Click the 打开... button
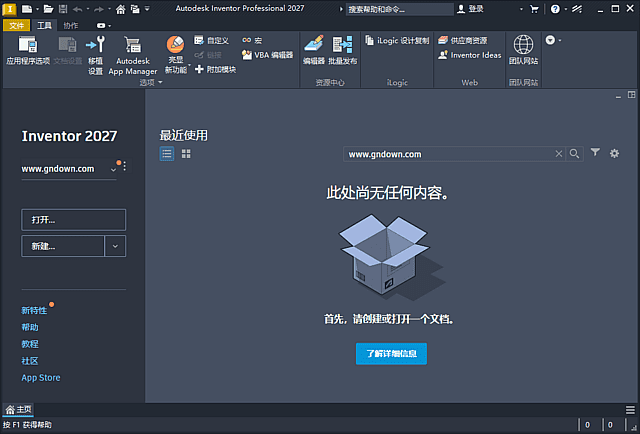This screenshot has height=434, width=640. coord(73,220)
